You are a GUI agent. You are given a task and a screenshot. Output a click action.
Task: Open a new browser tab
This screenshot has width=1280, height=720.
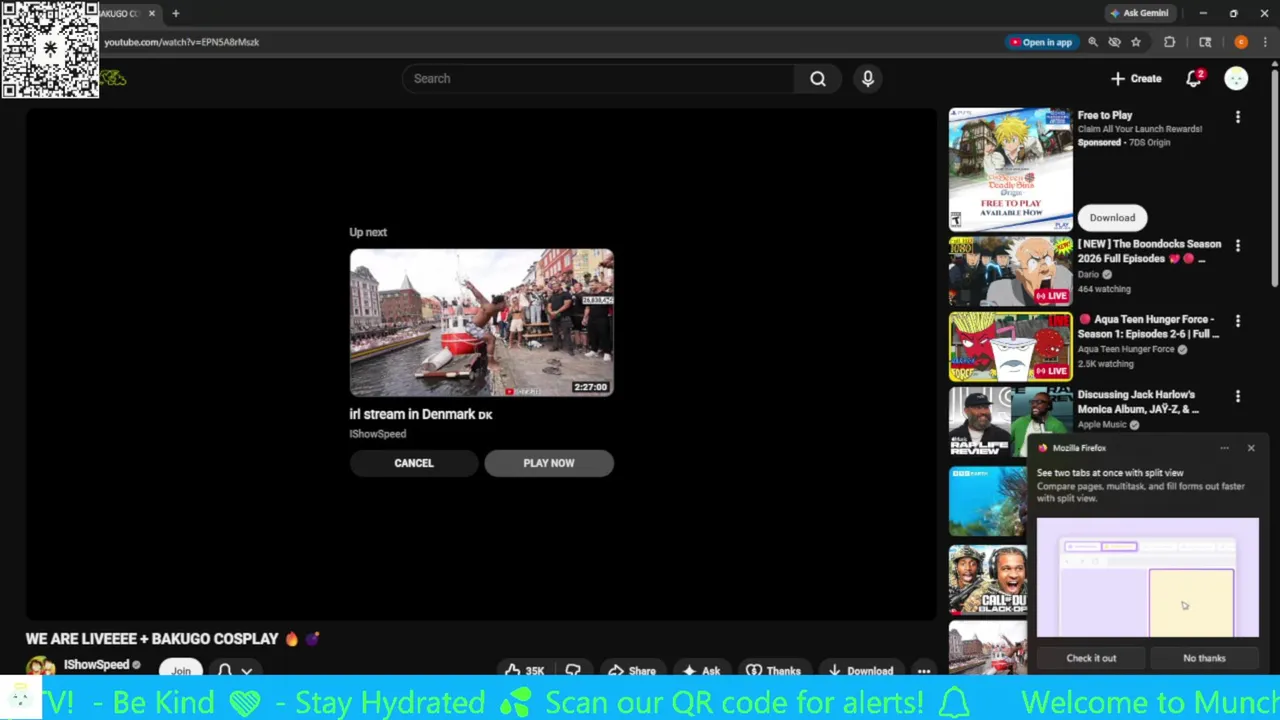point(175,13)
